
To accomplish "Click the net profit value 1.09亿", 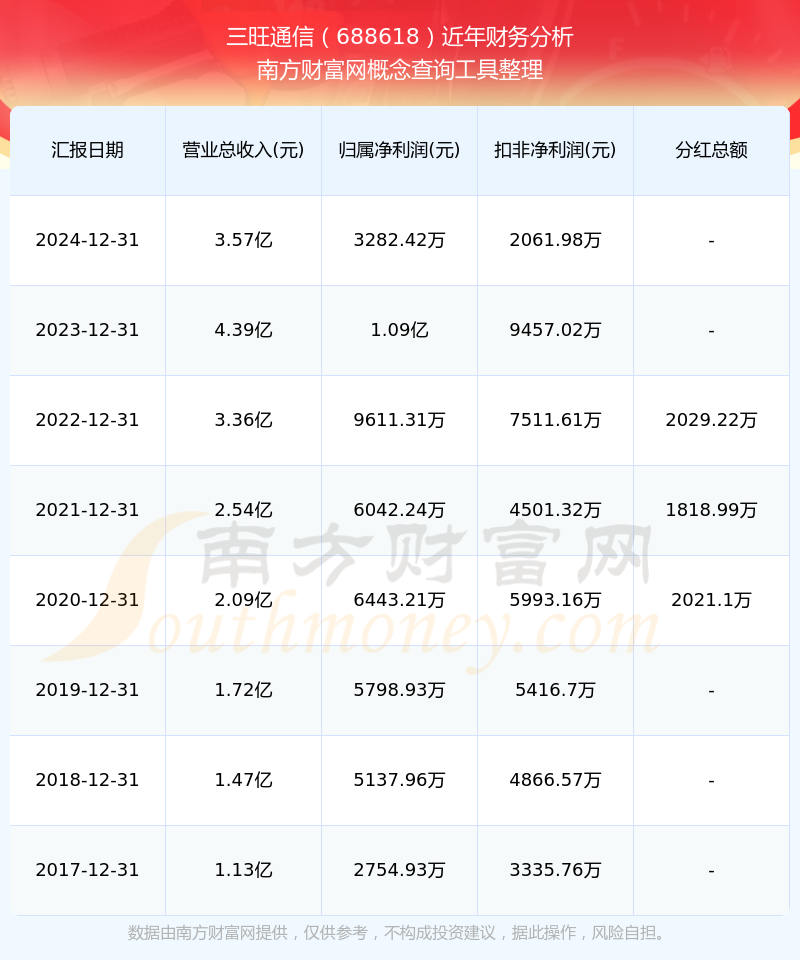I will point(400,330).
